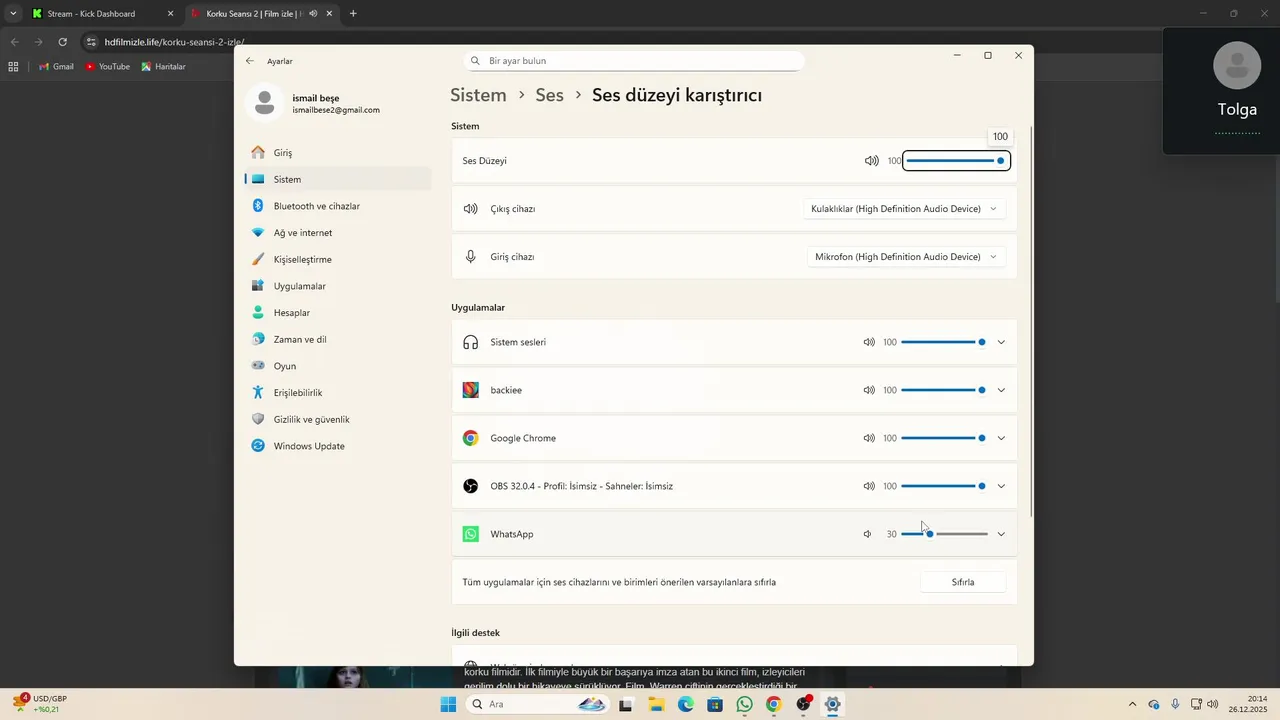Open the Çıkış cihazı device dropdown
This screenshot has height=720, width=1280.
pyautogui.click(x=904, y=209)
